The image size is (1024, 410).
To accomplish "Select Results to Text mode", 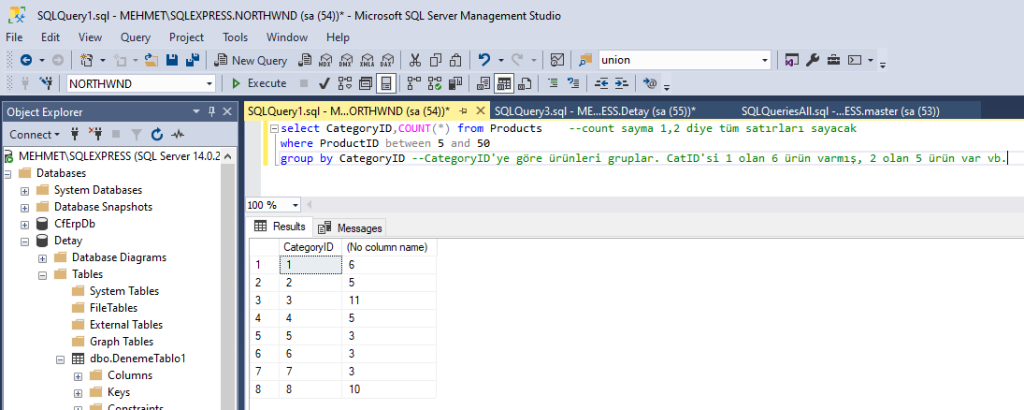I will point(483,83).
